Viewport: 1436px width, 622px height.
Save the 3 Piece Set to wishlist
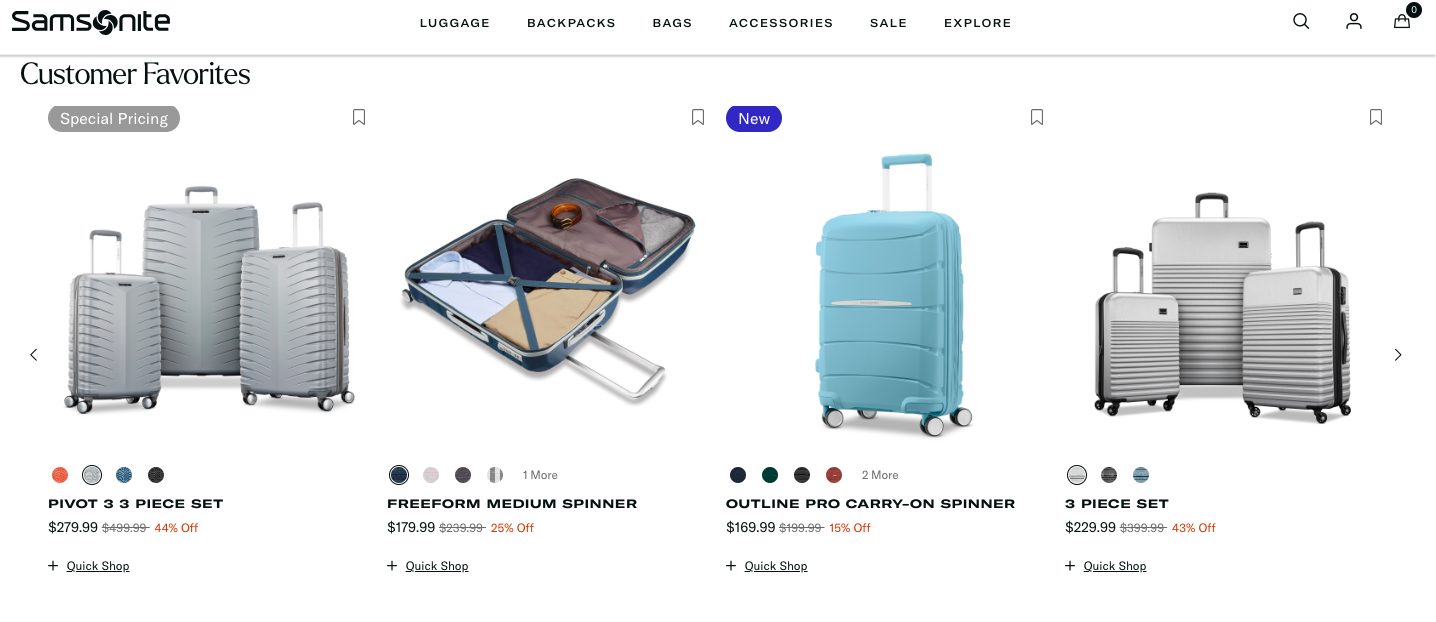(1376, 117)
